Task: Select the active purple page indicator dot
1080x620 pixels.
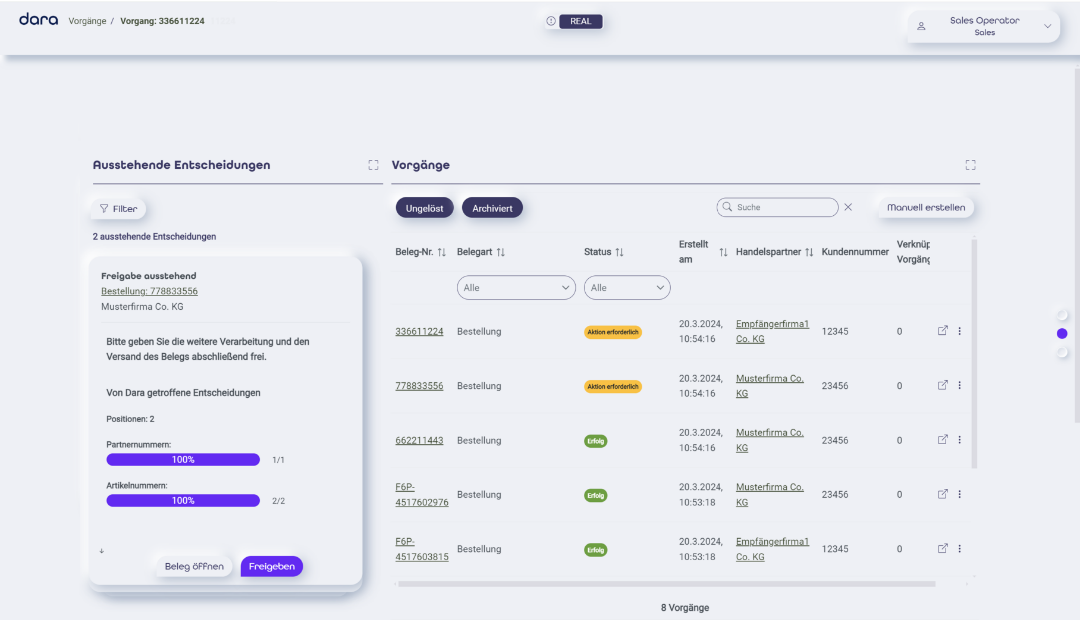Action: (1062, 333)
